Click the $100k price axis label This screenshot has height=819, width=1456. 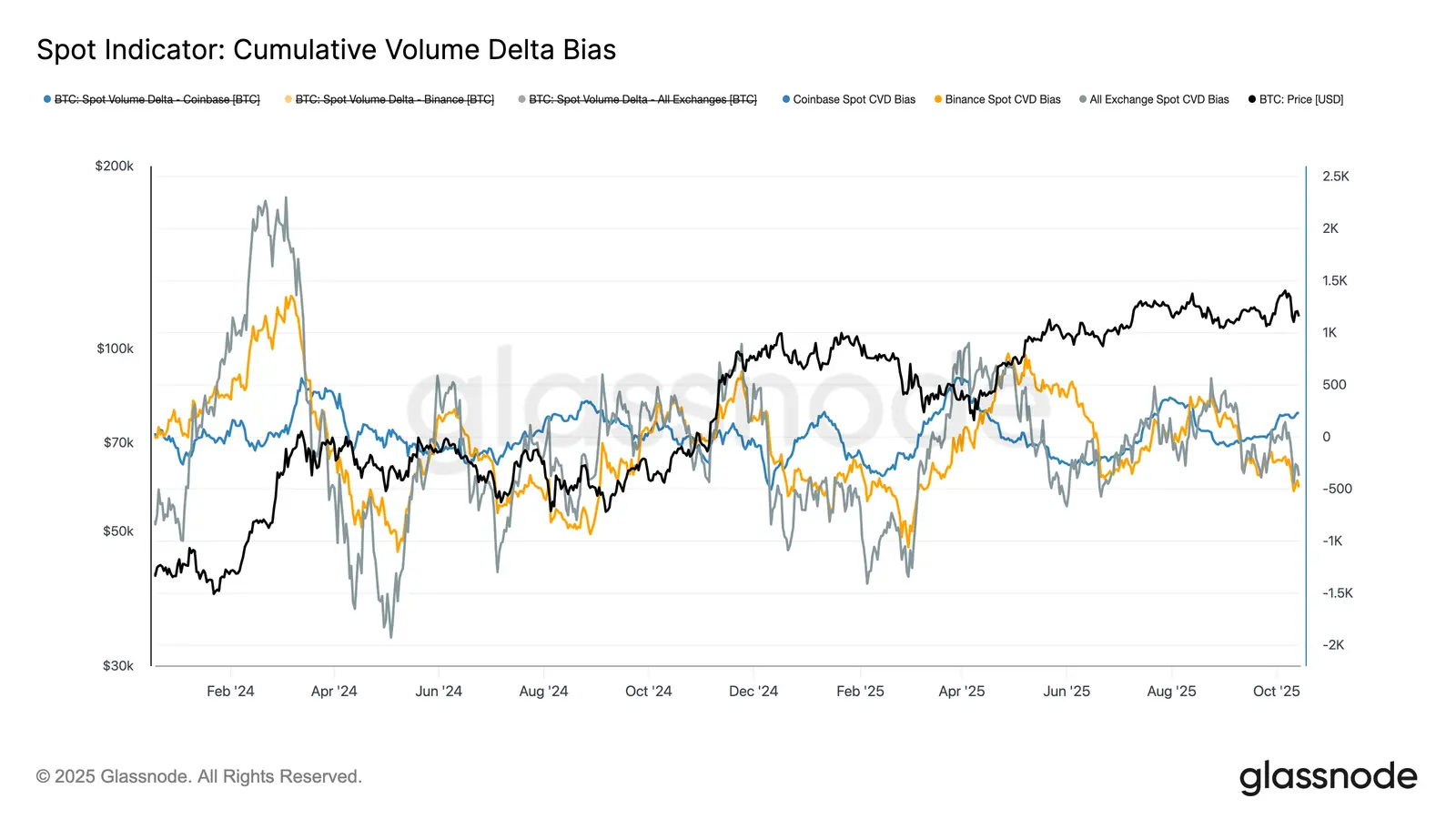pos(115,349)
